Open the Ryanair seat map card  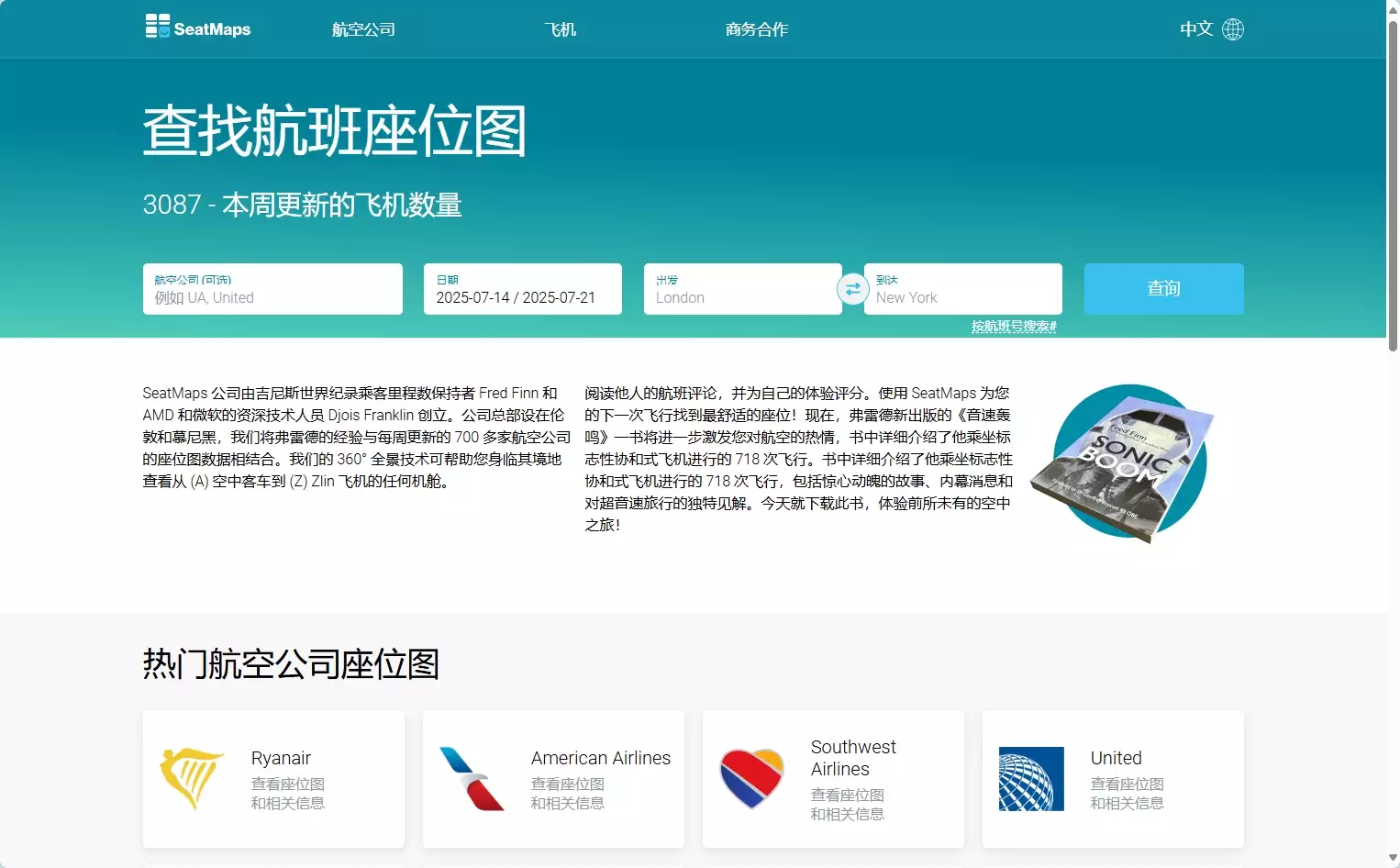pyautogui.click(x=273, y=779)
